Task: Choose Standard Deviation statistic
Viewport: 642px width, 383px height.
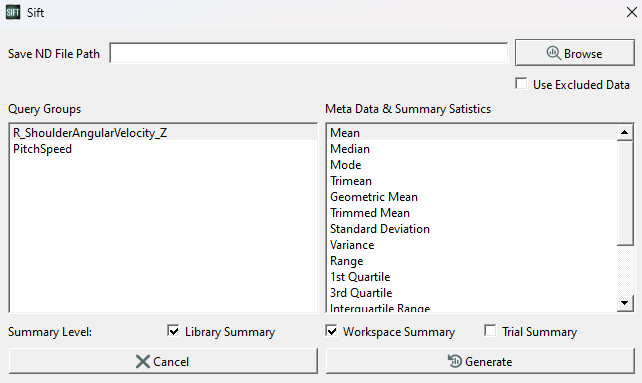Action: coord(472,229)
